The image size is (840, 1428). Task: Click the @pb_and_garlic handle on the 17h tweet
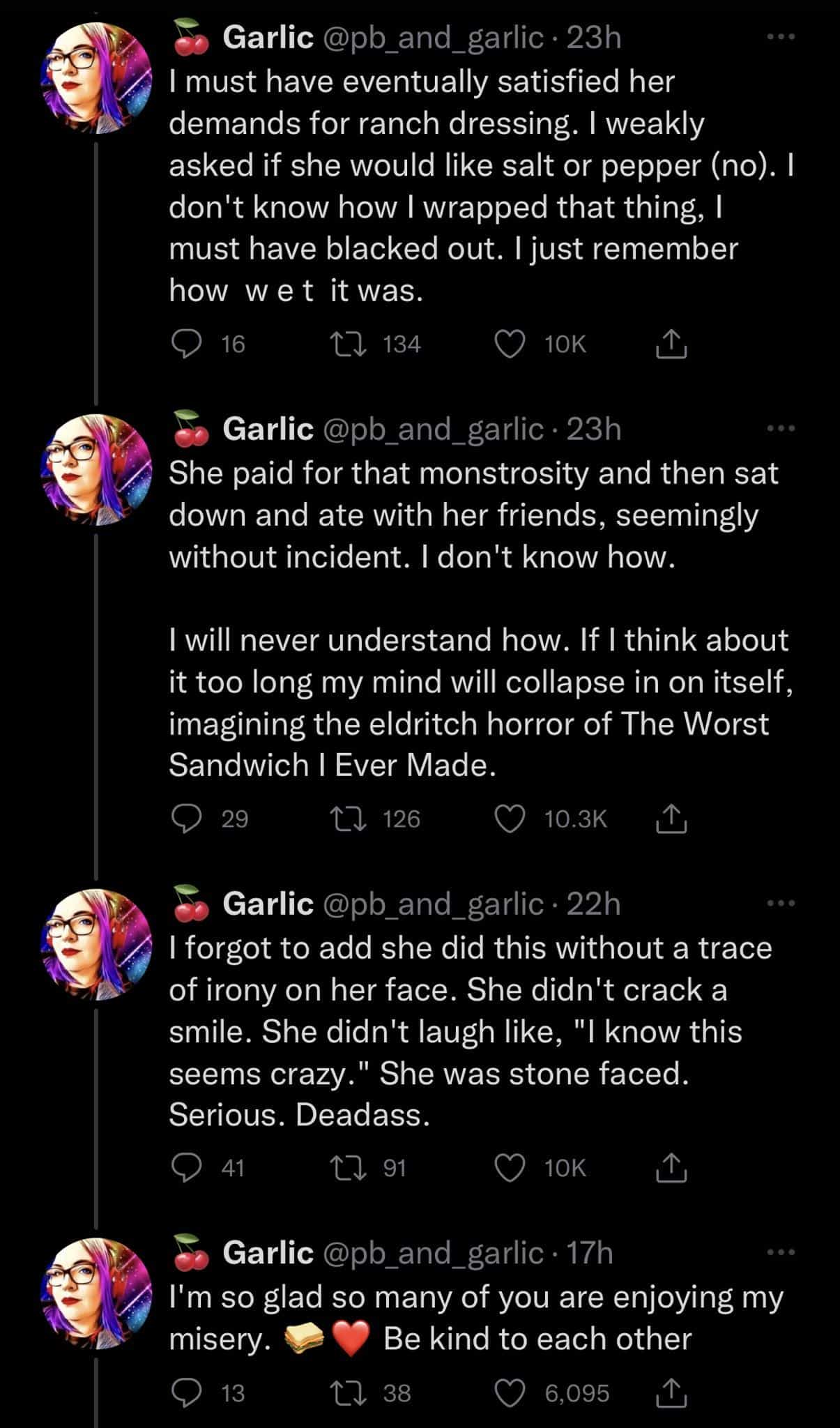[432, 1253]
